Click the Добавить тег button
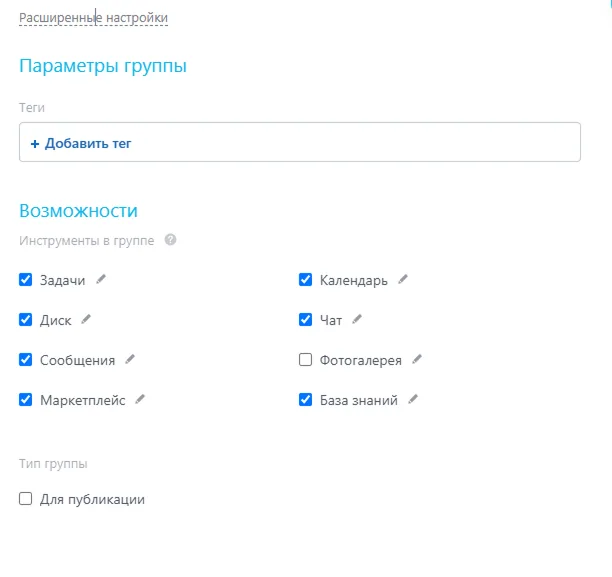Viewport: 612px width, 577px height. (x=81, y=143)
